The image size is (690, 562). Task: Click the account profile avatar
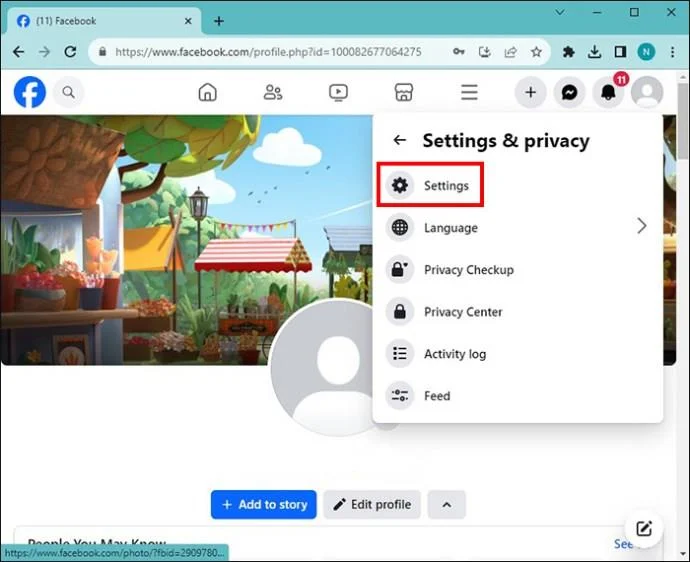click(x=647, y=92)
